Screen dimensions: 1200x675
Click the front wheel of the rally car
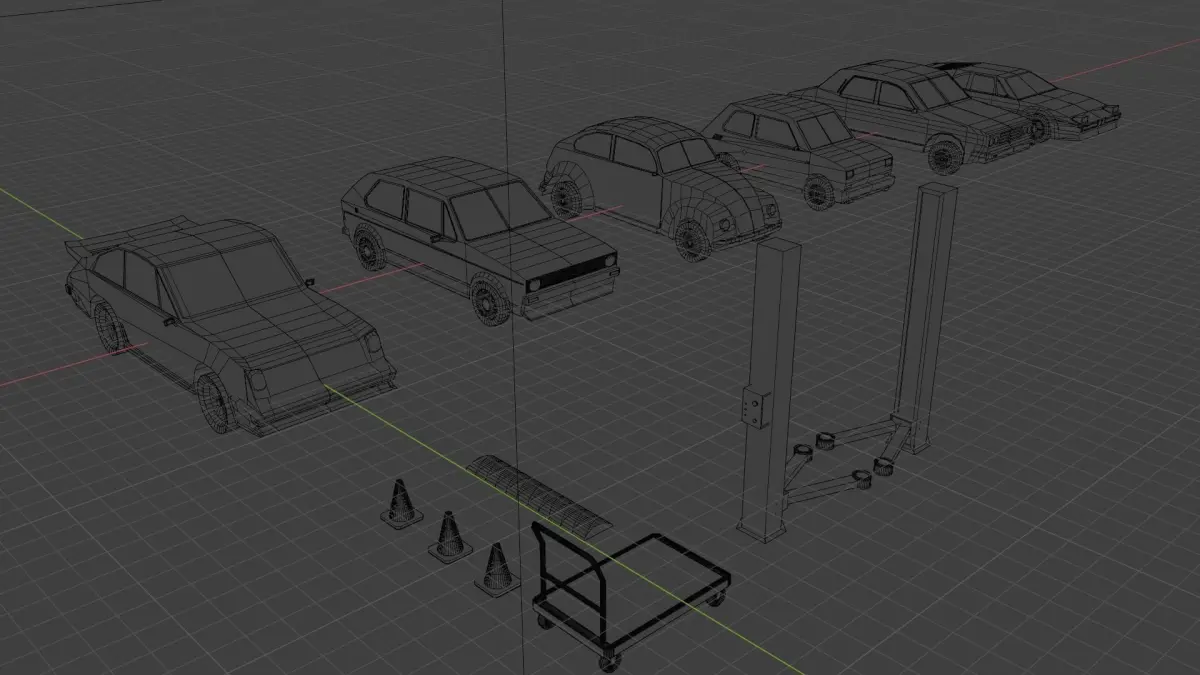(215, 403)
